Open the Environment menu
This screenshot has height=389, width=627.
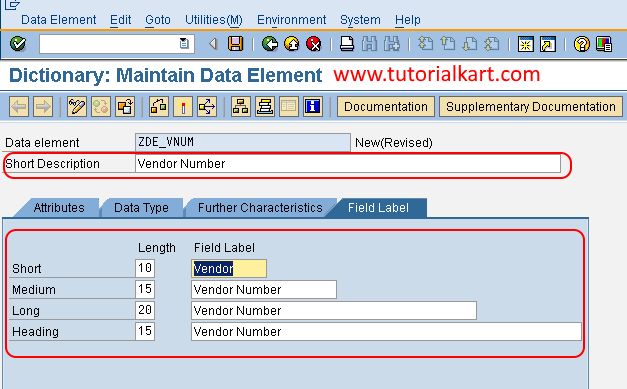292,20
